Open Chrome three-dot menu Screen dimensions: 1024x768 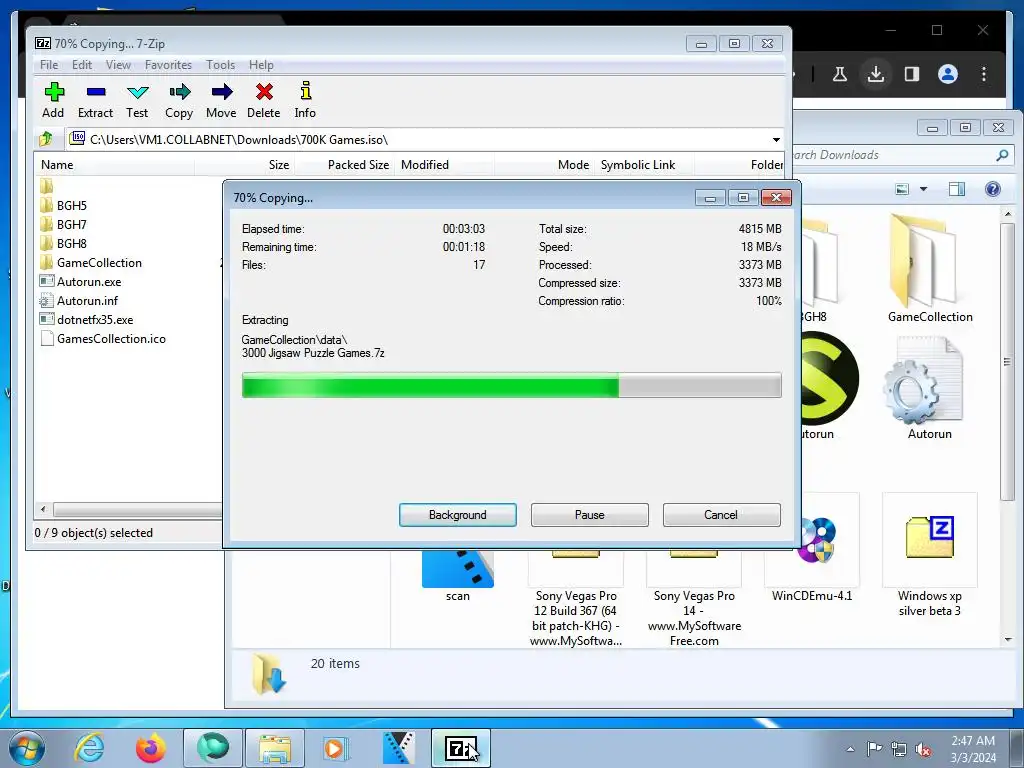(x=984, y=74)
